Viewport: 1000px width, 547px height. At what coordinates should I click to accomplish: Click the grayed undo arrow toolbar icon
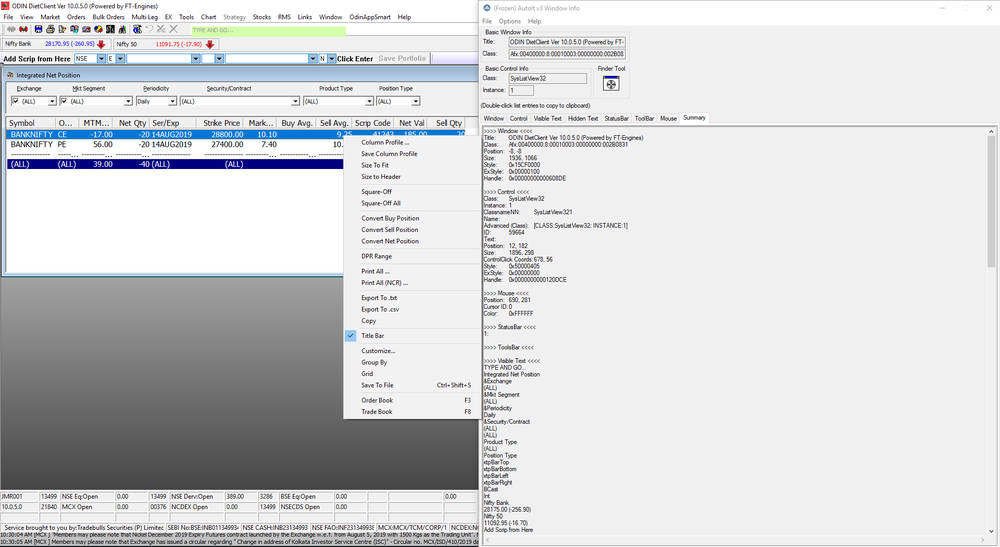click(150, 29)
